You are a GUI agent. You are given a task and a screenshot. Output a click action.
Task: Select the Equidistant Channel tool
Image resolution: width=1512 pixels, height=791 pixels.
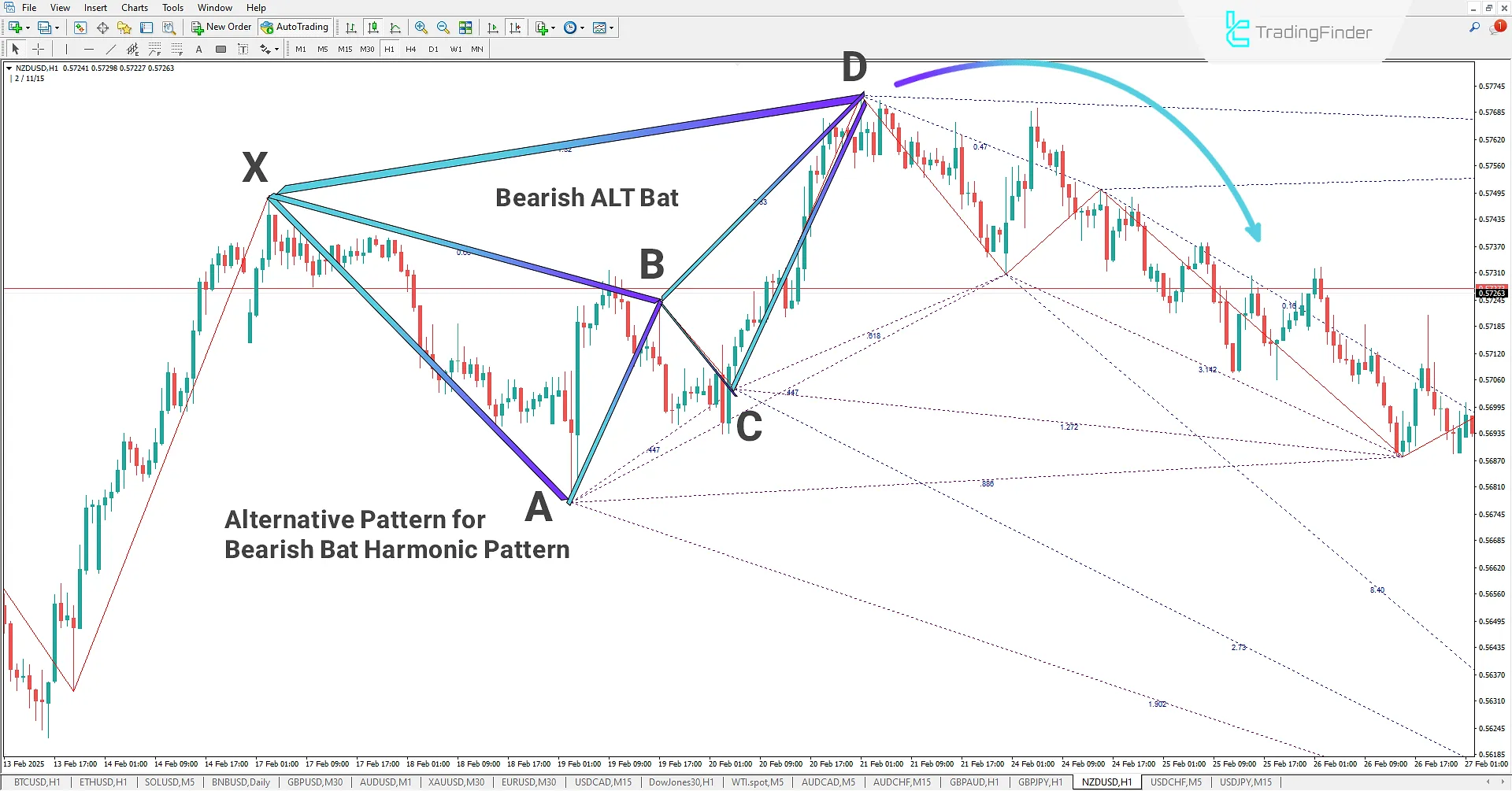(x=132, y=48)
